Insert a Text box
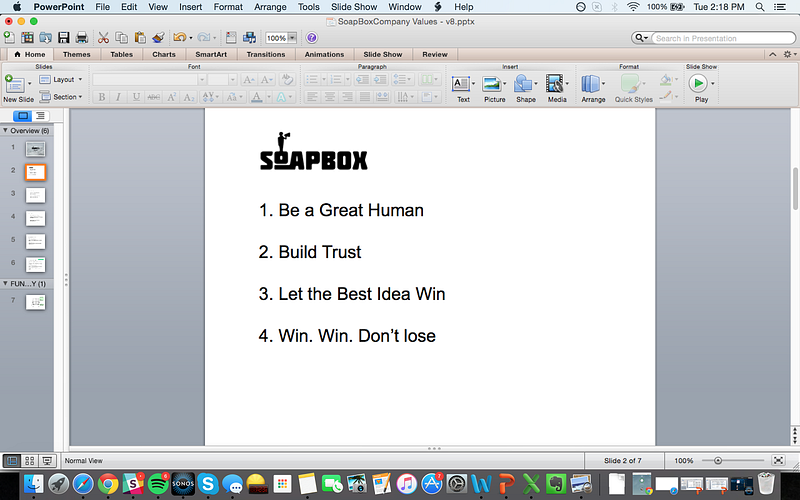The width and height of the screenshot is (800, 500). pos(463,88)
